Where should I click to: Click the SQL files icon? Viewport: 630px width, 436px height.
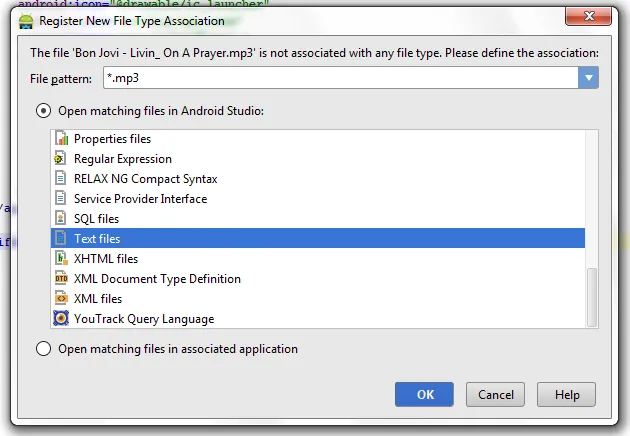[61, 219]
